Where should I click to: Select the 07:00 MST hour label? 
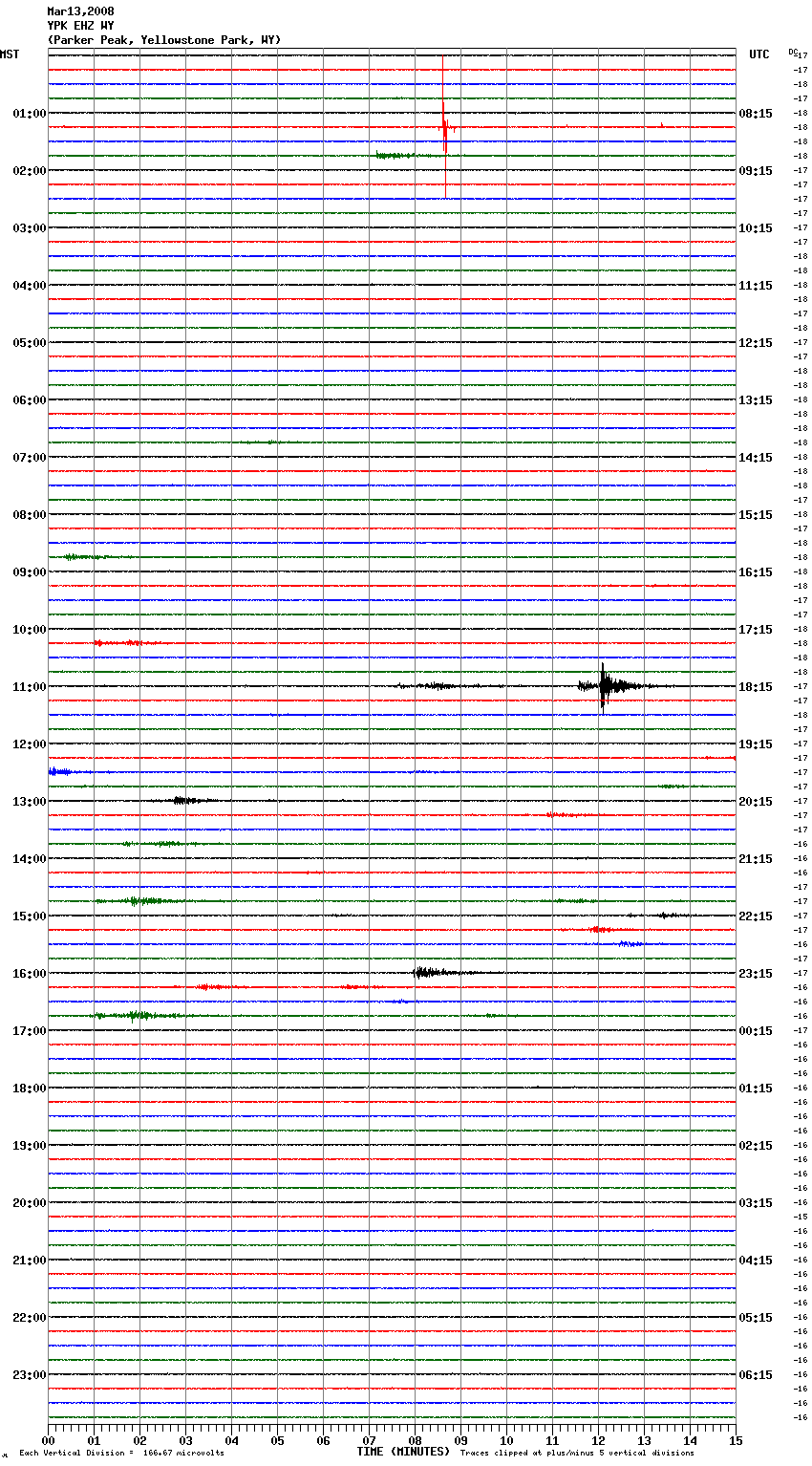(x=30, y=458)
